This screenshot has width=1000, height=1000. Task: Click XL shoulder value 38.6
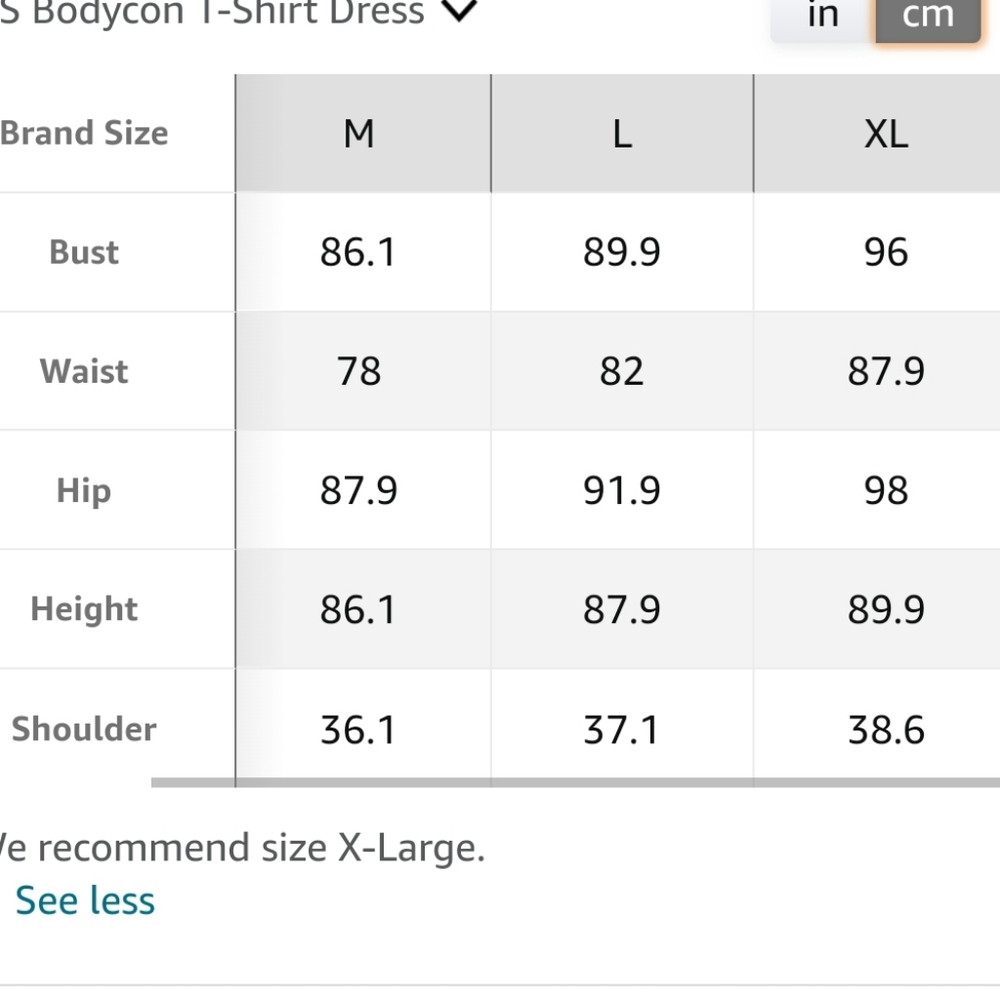coord(885,729)
